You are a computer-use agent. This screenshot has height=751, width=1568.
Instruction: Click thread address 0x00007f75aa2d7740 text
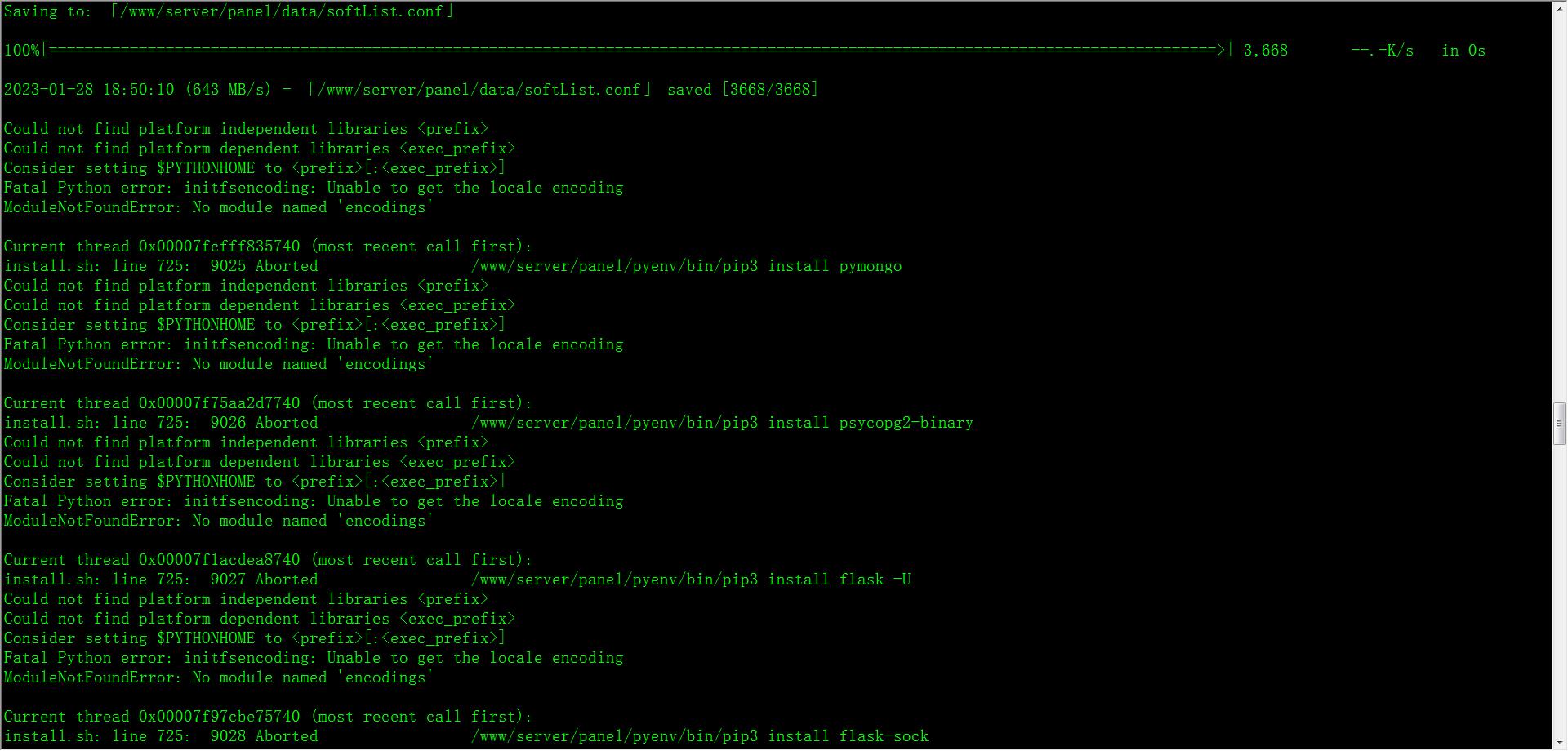pyautogui.click(x=219, y=403)
